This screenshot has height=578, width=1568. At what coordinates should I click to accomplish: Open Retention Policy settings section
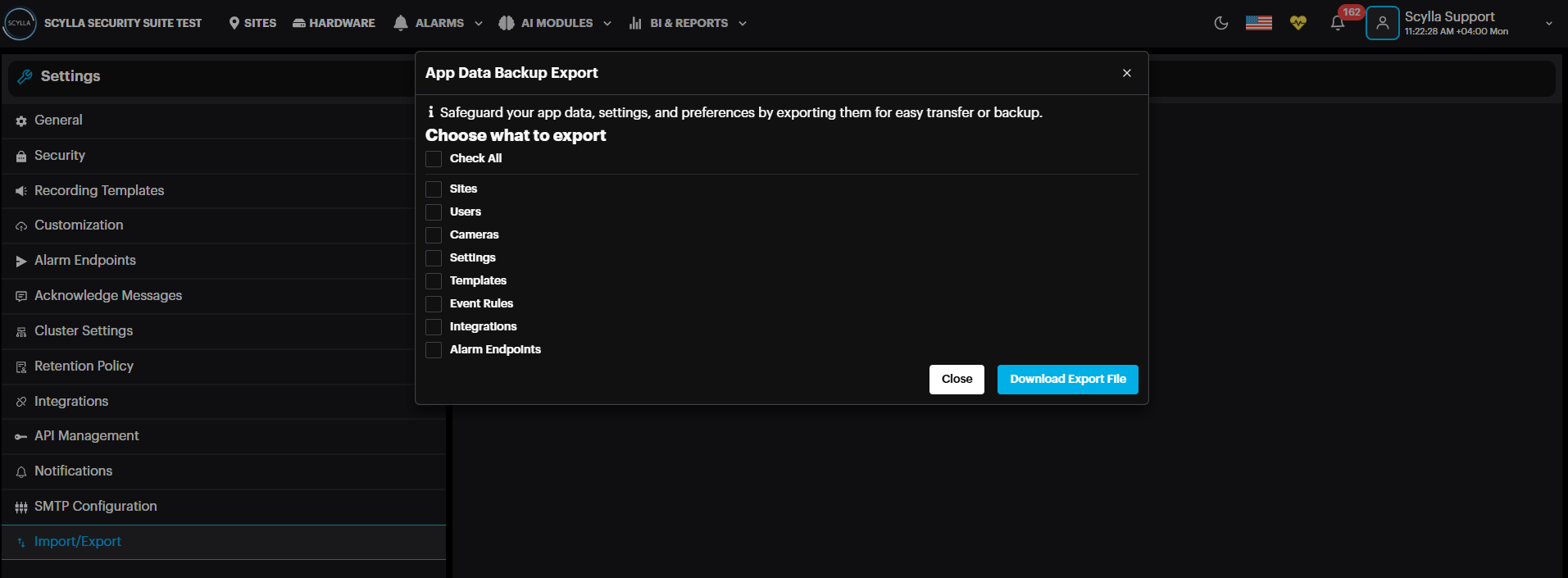(84, 366)
